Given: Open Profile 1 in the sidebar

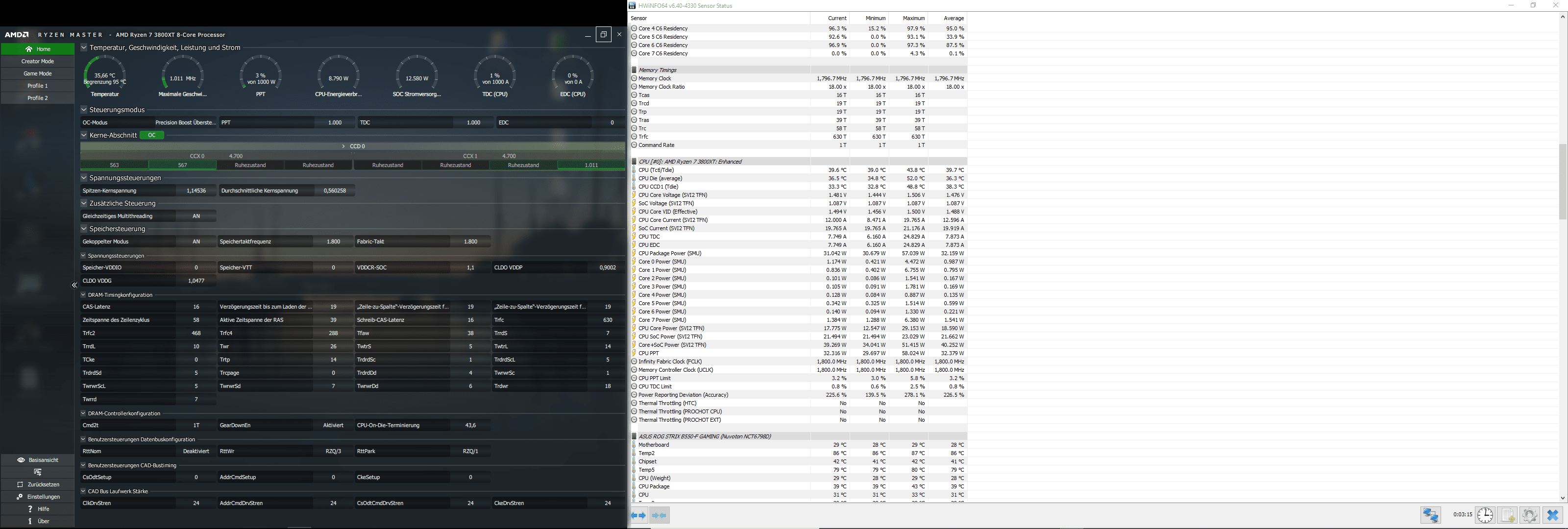Looking at the screenshot, I should [38, 86].
